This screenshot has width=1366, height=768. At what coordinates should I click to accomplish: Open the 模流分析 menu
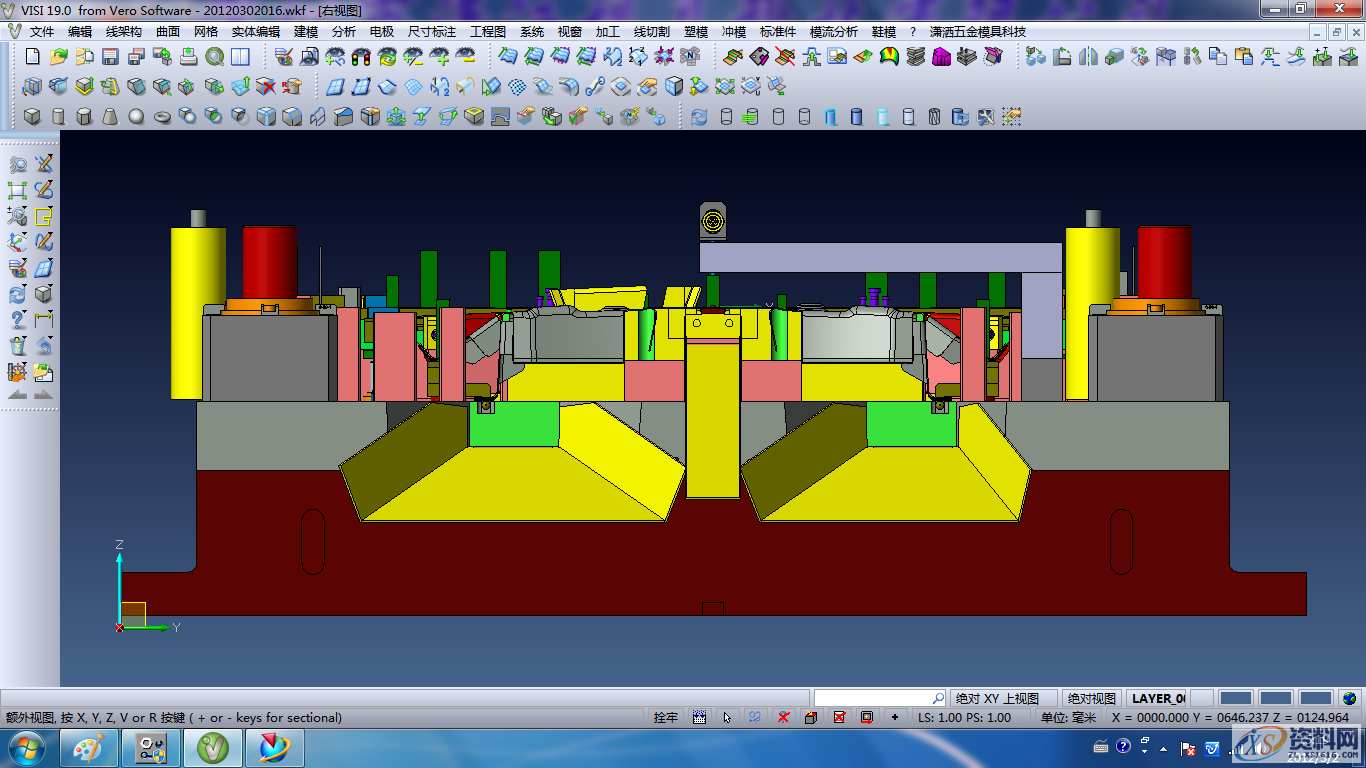[x=833, y=32]
